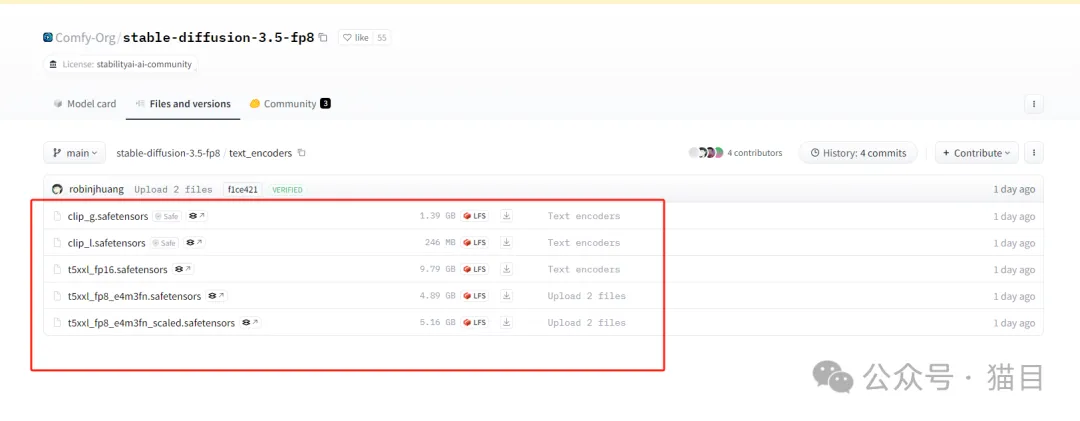
Task: Open the Comfy-Org organization link
Action: pos(85,38)
